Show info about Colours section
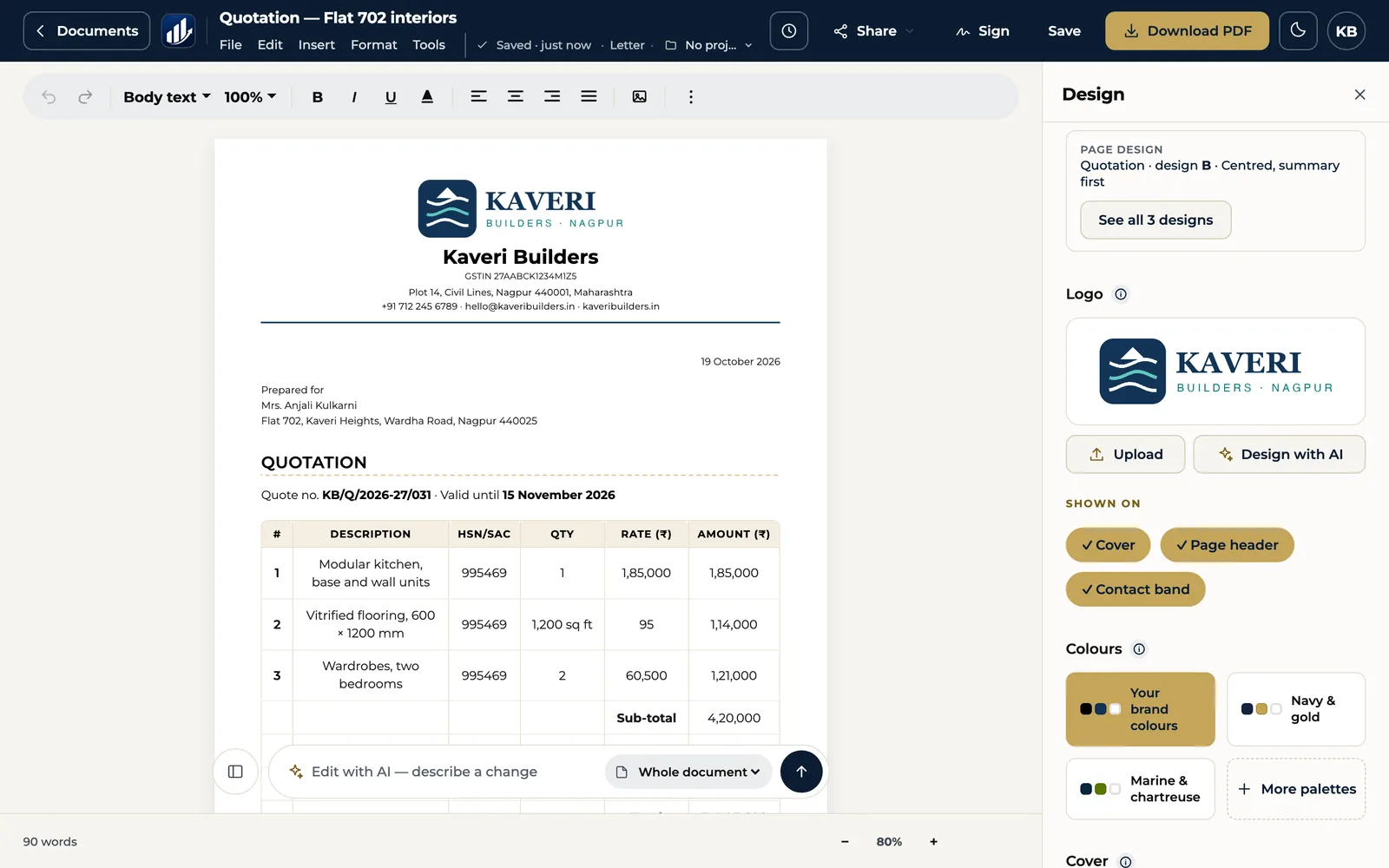 [x=1139, y=649]
